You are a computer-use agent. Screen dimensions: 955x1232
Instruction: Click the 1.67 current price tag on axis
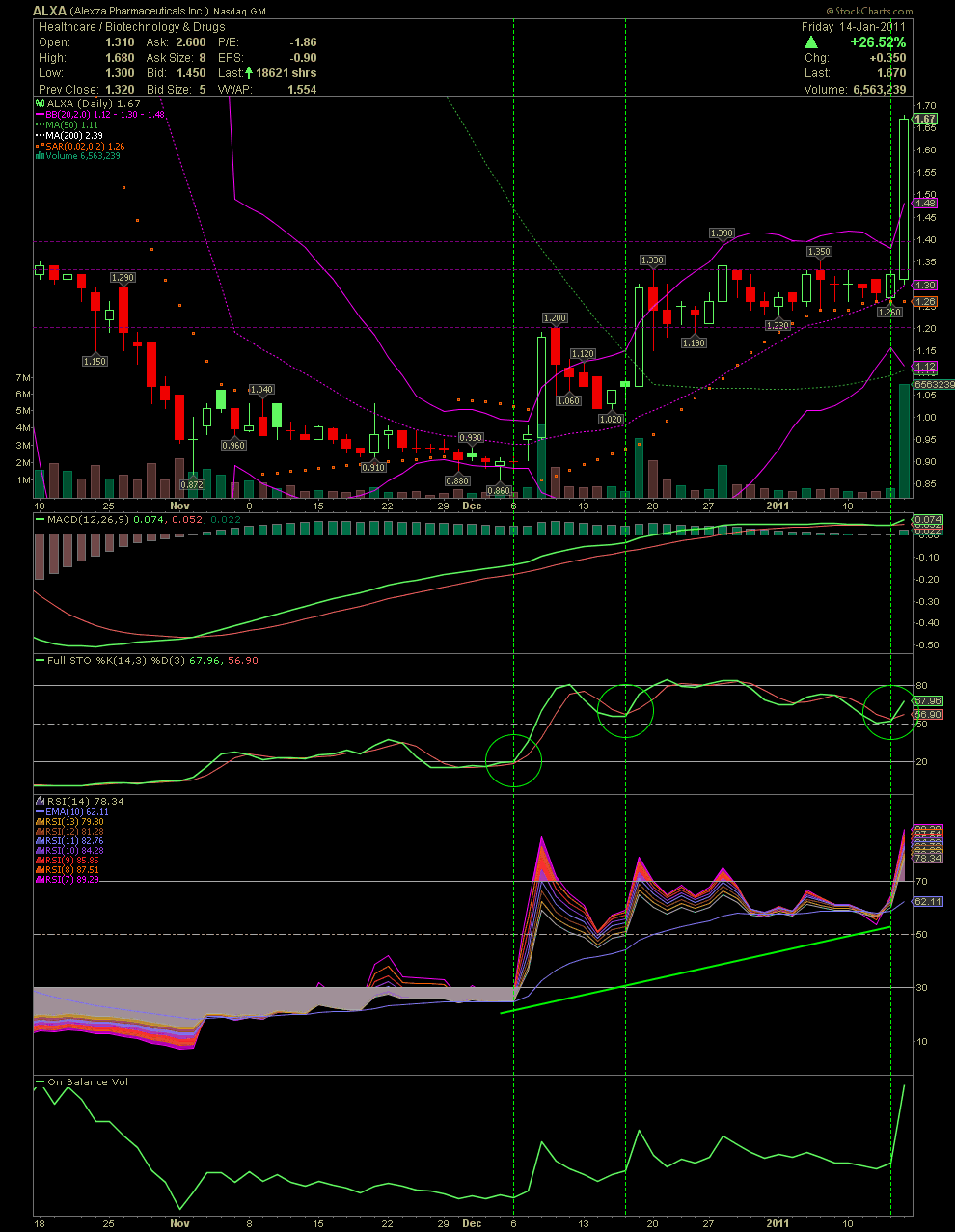(926, 119)
